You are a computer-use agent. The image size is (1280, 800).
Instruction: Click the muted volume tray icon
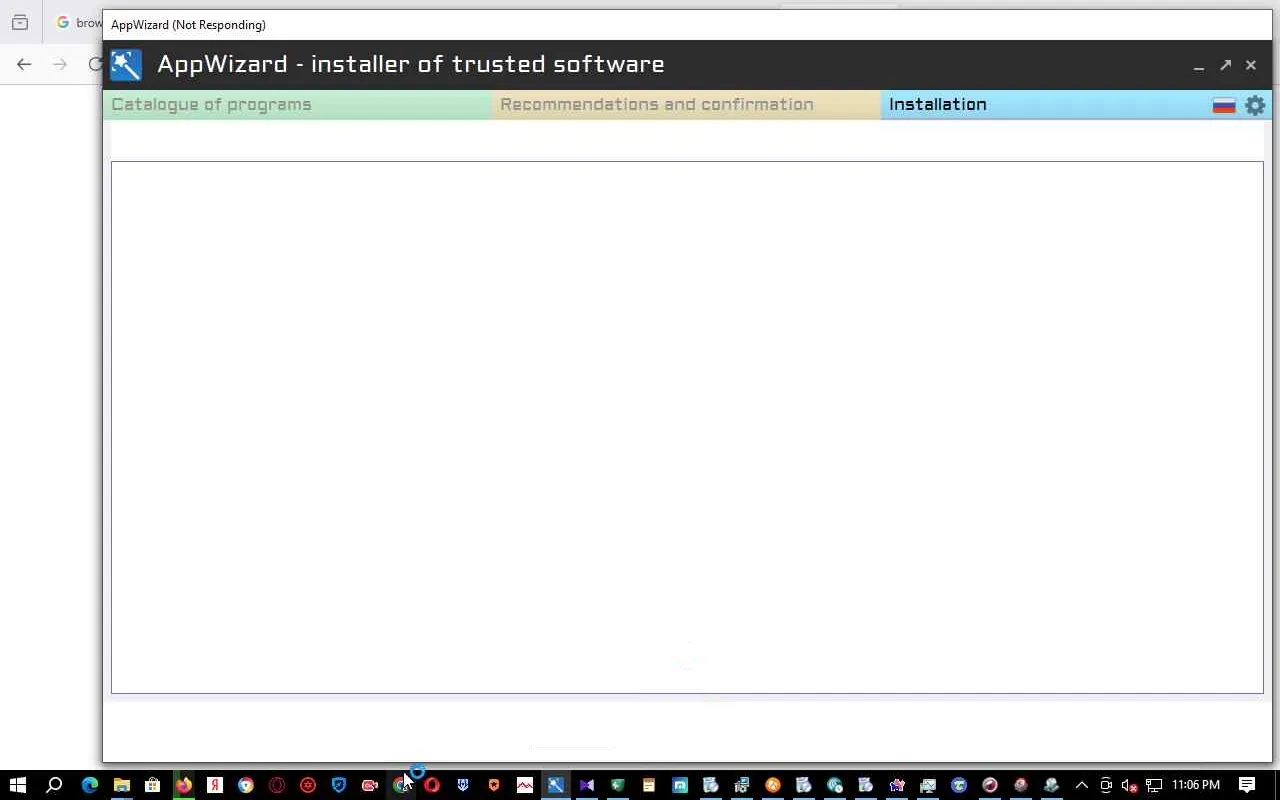click(x=1129, y=785)
